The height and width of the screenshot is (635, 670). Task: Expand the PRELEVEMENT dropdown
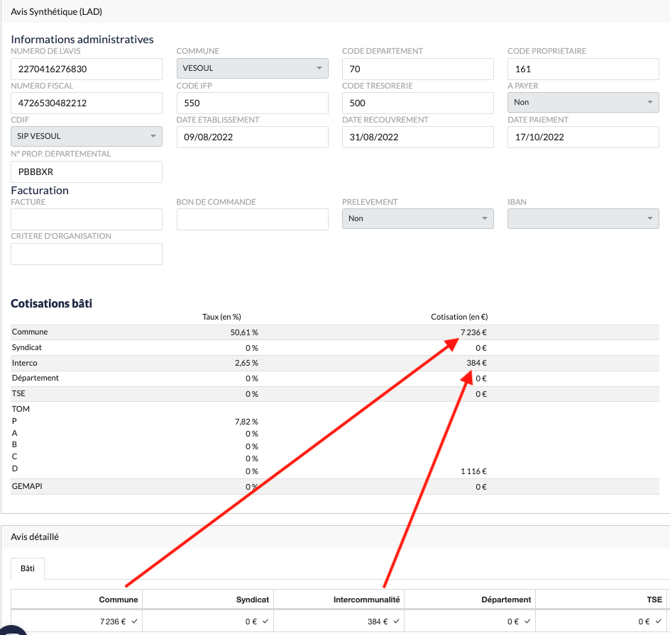tap(417, 219)
